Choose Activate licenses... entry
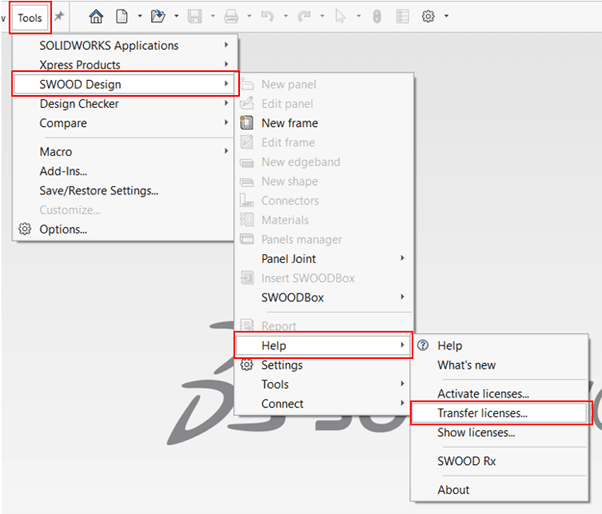Viewport: 602px width, 514px height. point(499,393)
